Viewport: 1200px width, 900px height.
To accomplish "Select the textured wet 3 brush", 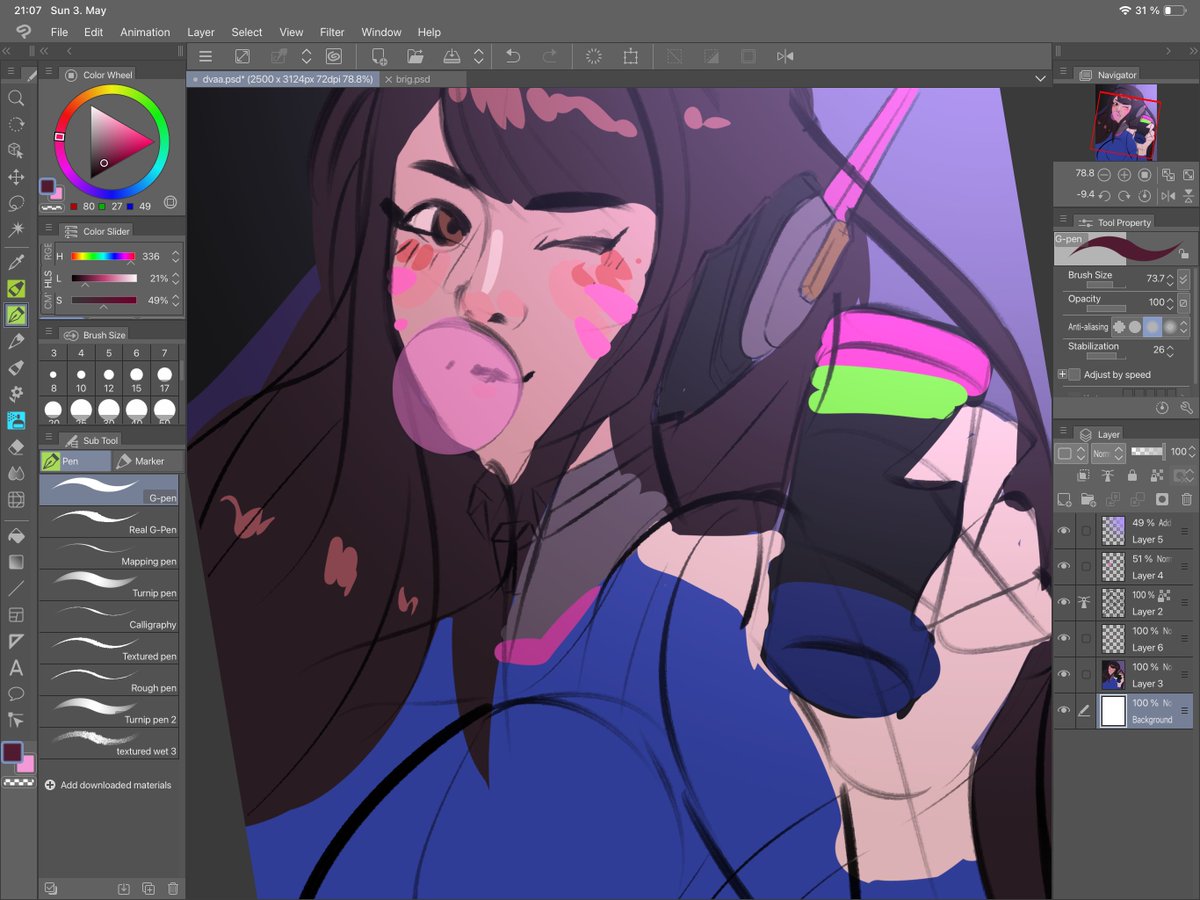I will point(111,744).
